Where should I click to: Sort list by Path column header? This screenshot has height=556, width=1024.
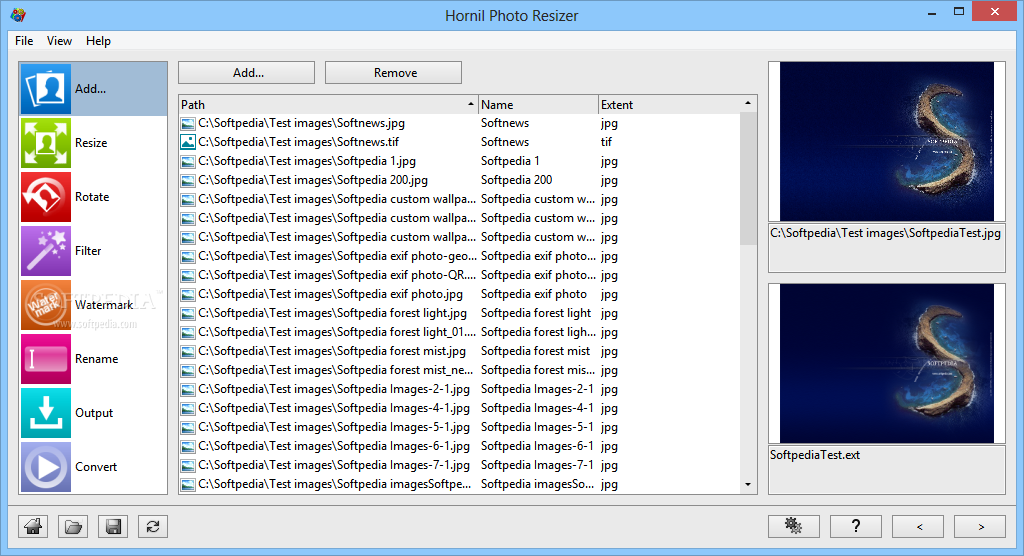click(328, 105)
